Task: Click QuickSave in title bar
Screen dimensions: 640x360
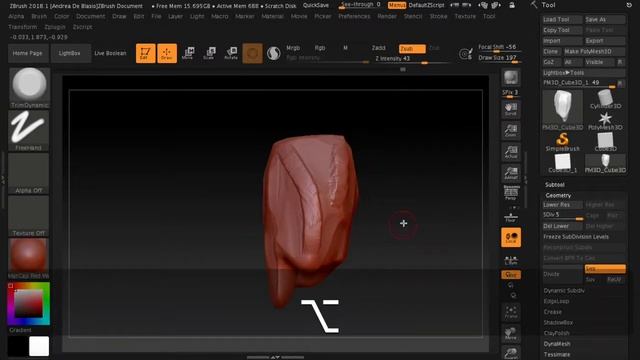Action: click(316, 5)
